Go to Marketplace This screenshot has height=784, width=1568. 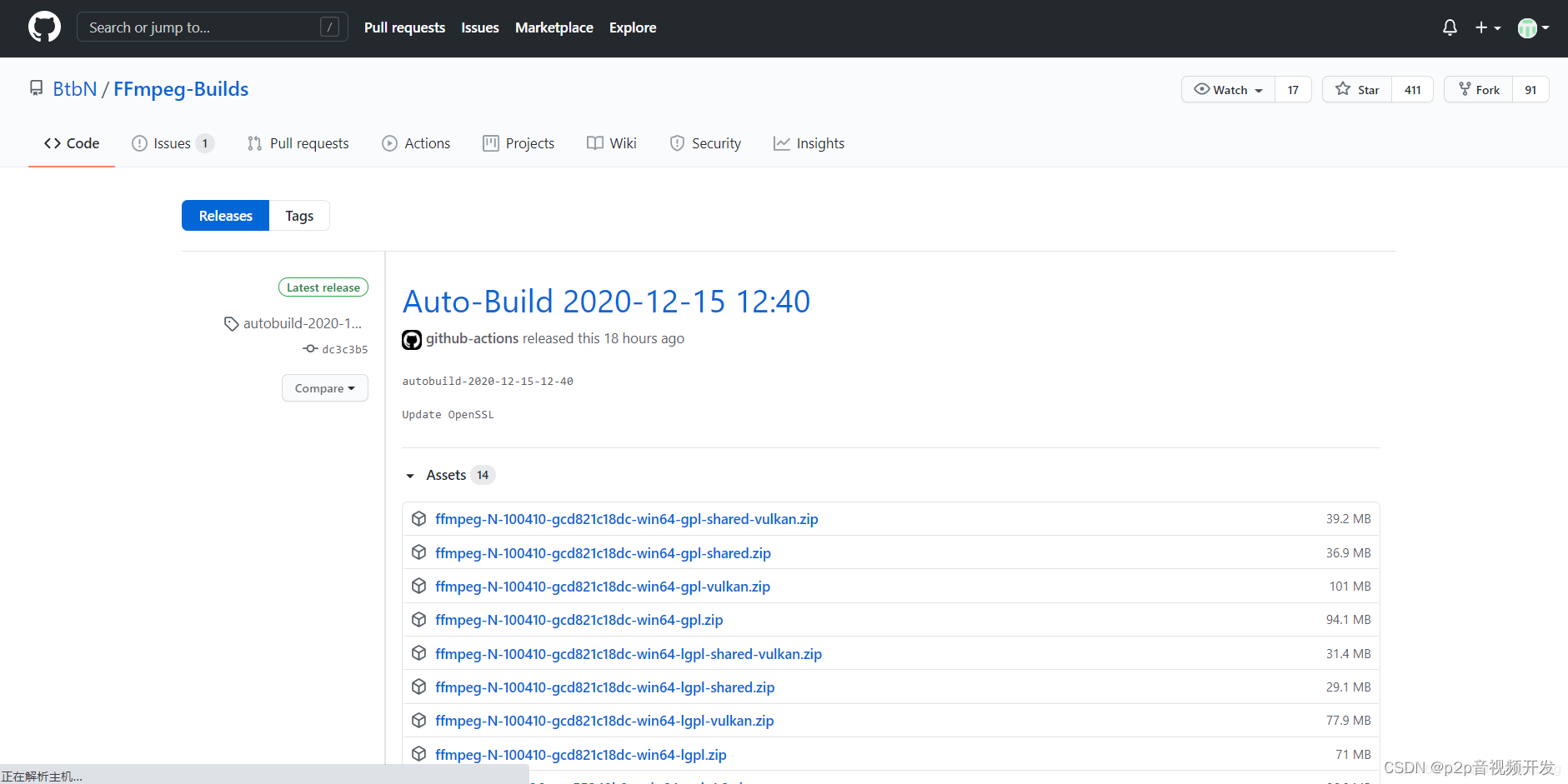[x=554, y=27]
